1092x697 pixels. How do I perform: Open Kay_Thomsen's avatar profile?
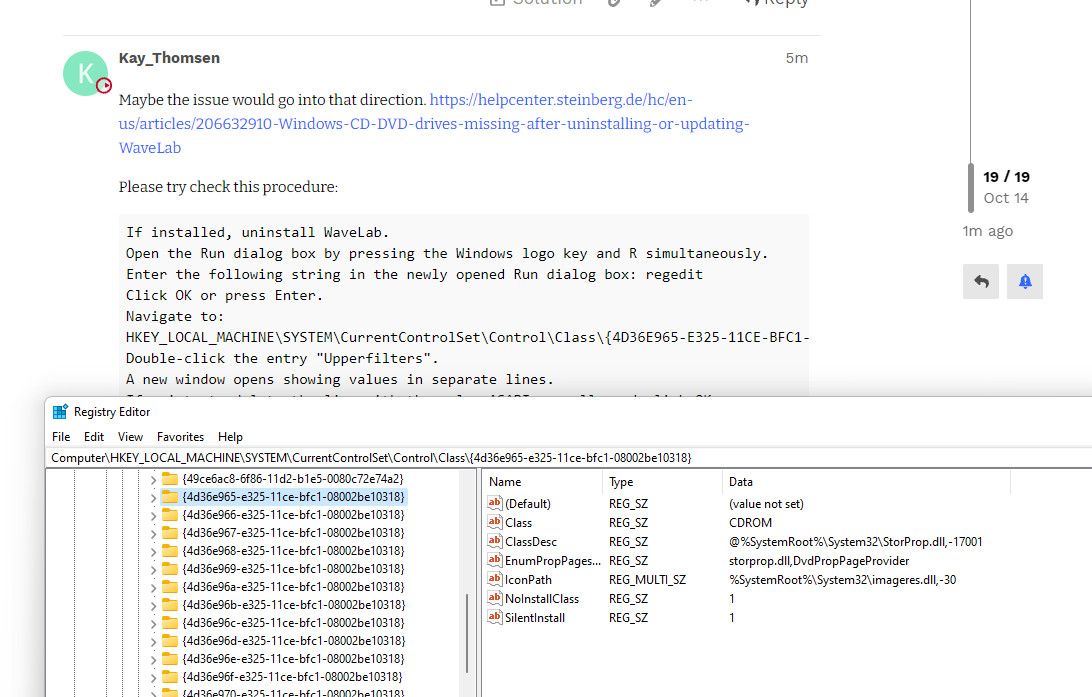85,73
